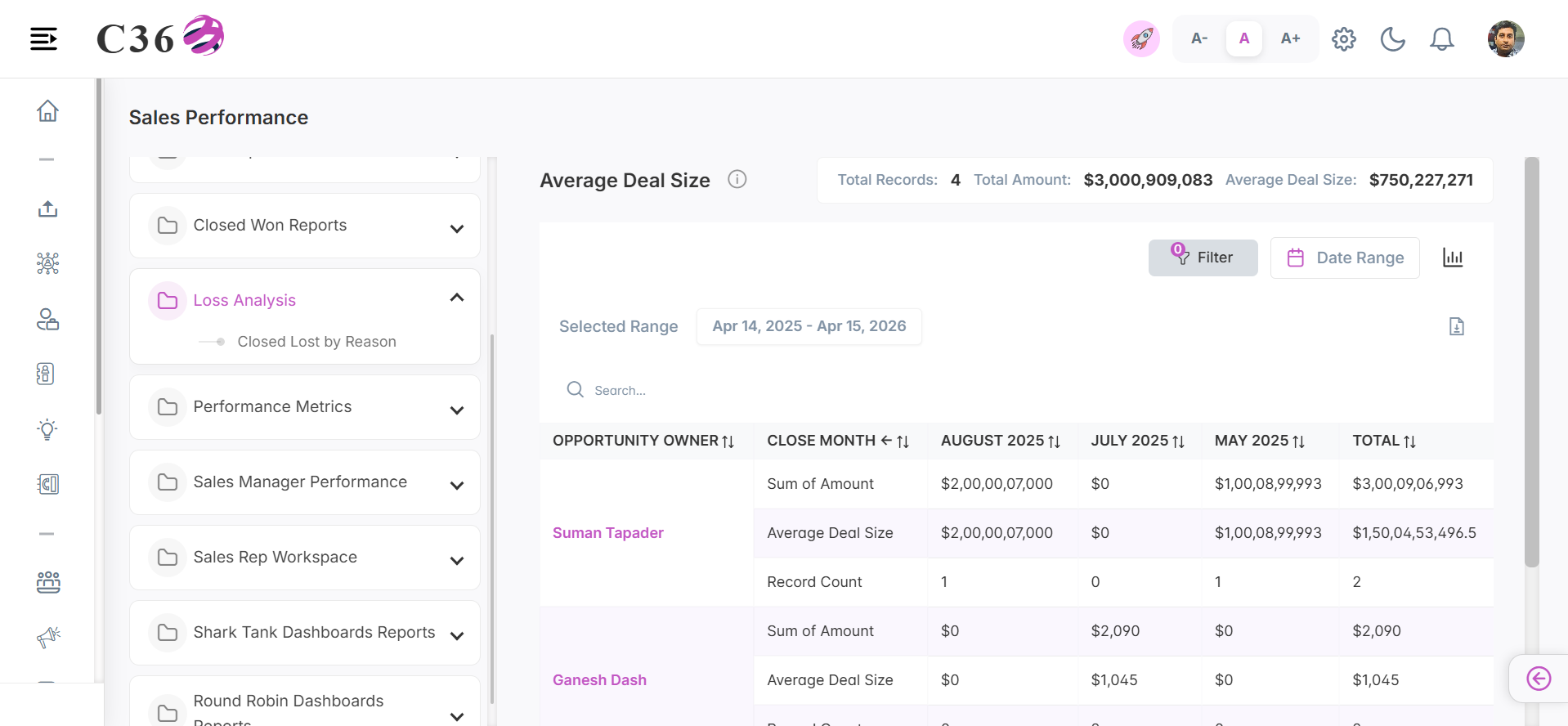The height and width of the screenshot is (726, 1568).
Task: Click the info icon beside Average Deal Size
Action: click(x=737, y=179)
